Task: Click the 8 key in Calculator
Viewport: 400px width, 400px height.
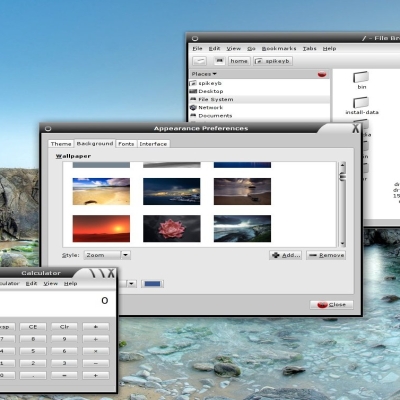Action: pyautogui.click(x=33, y=339)
